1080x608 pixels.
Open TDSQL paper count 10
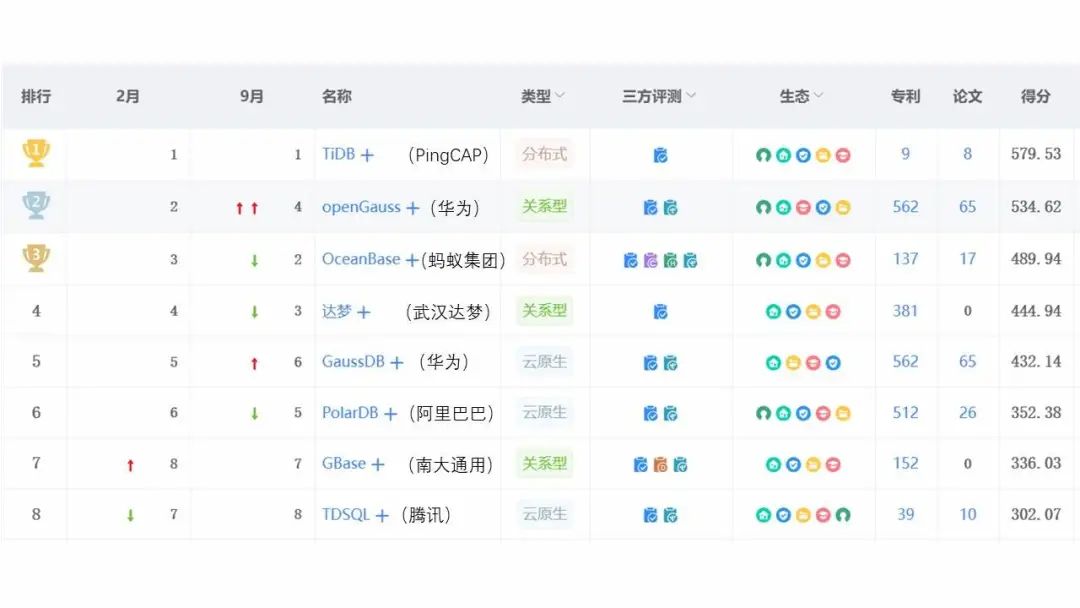click(x=967, y=514)
